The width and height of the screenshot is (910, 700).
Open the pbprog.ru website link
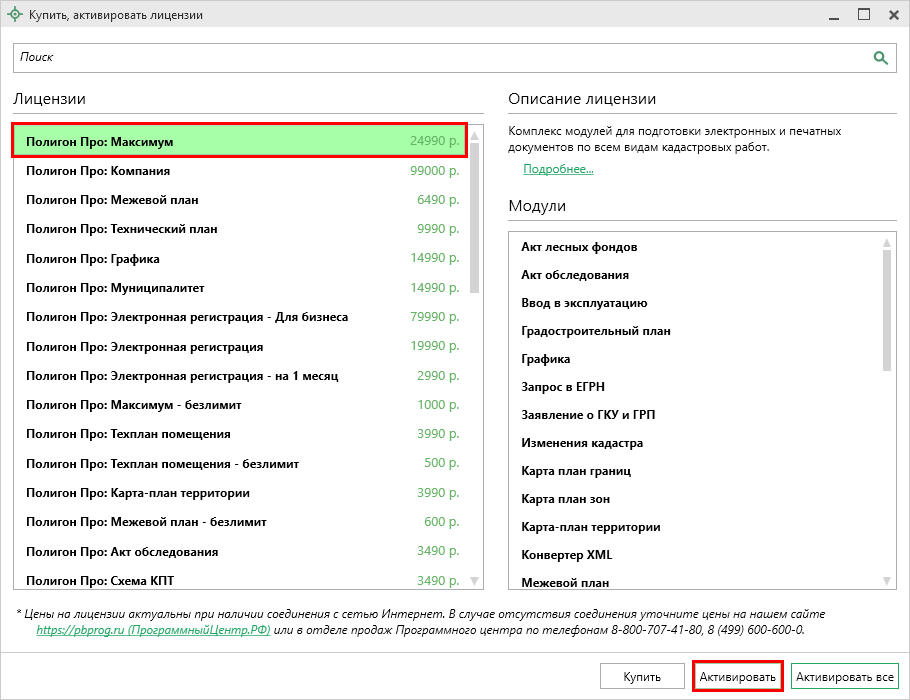pyautogui.click(x=153, y=630)
